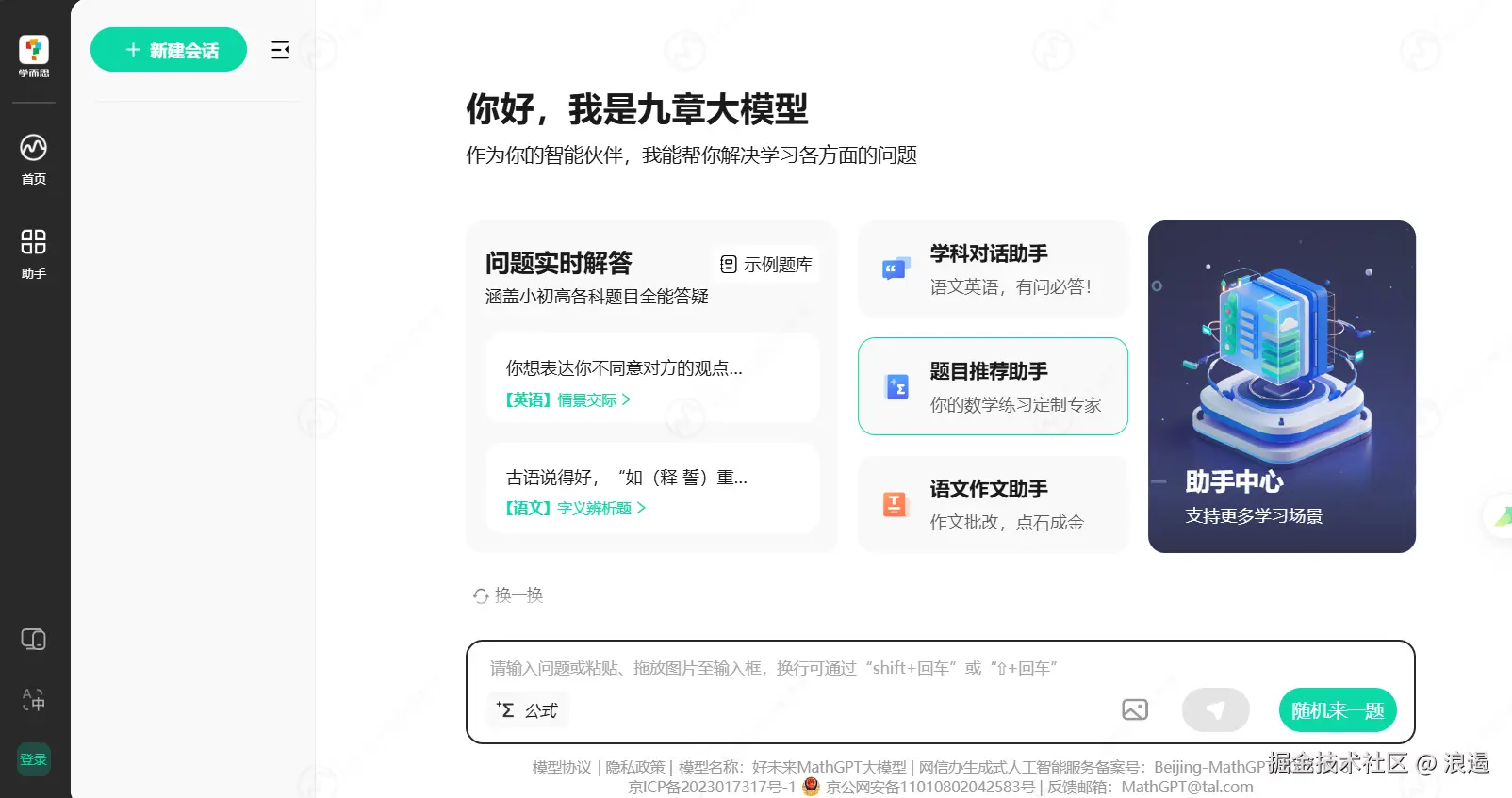Click the language translate icon in sidebar

point(34,699)
